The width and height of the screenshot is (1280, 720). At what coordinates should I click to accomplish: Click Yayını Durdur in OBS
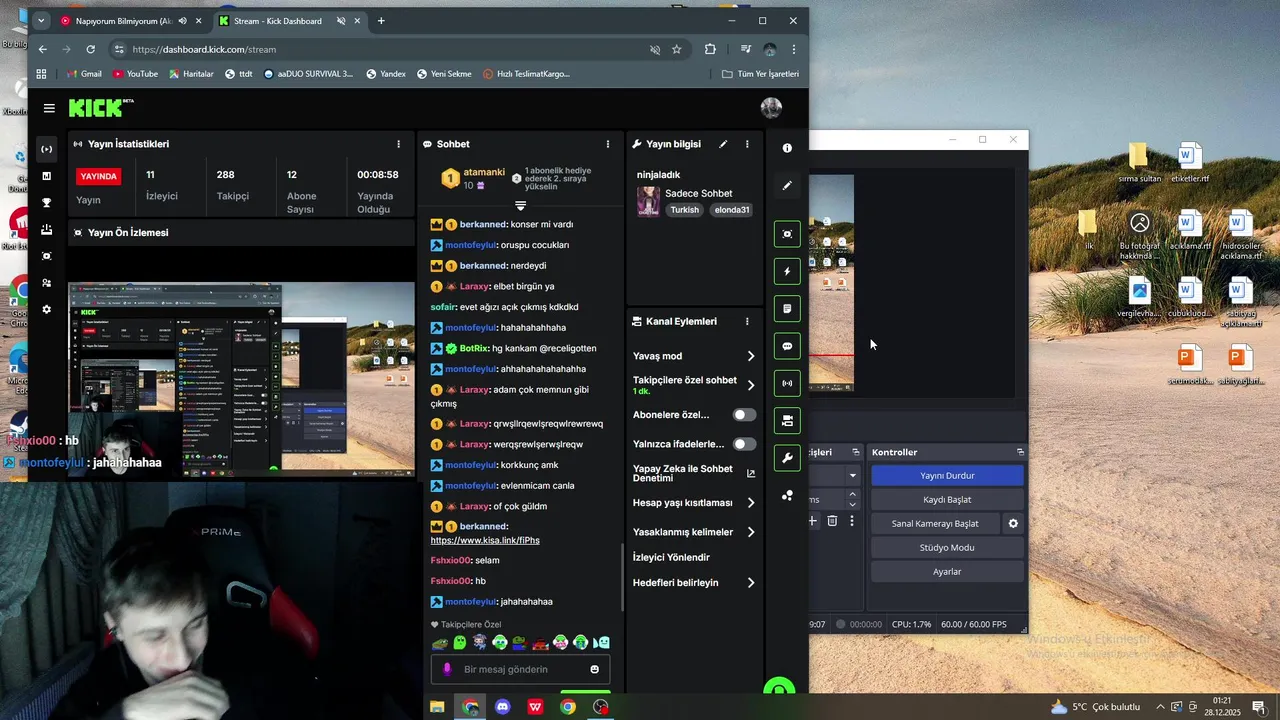tap(947, 475)
